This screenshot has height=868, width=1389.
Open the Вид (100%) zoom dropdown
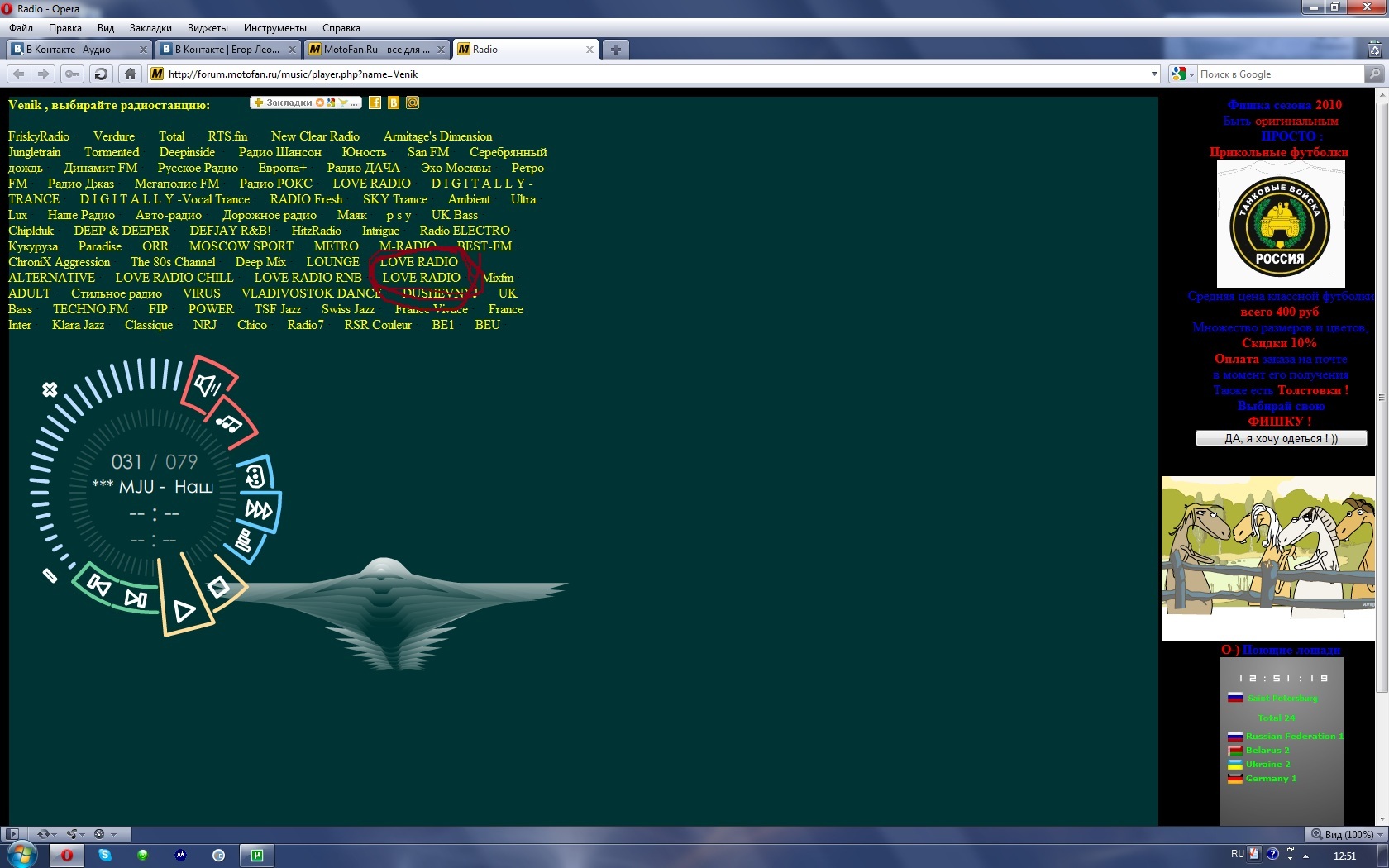click(1348, 834)
